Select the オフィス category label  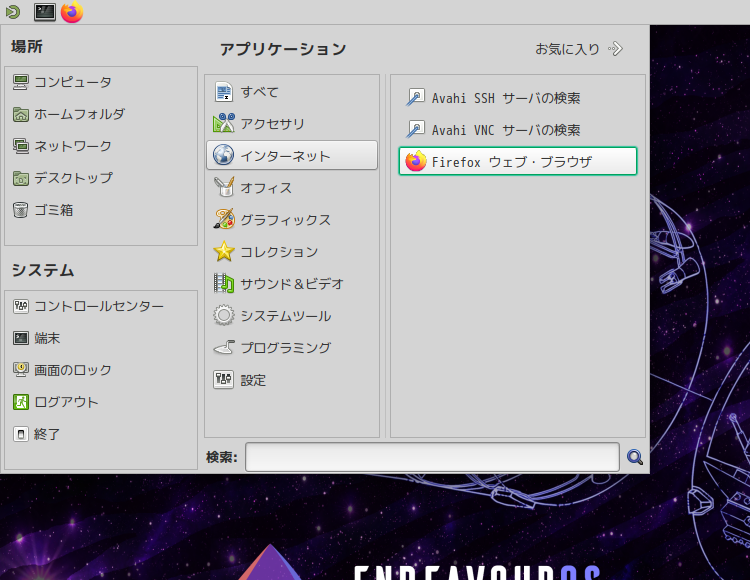(x=266, y=188)
